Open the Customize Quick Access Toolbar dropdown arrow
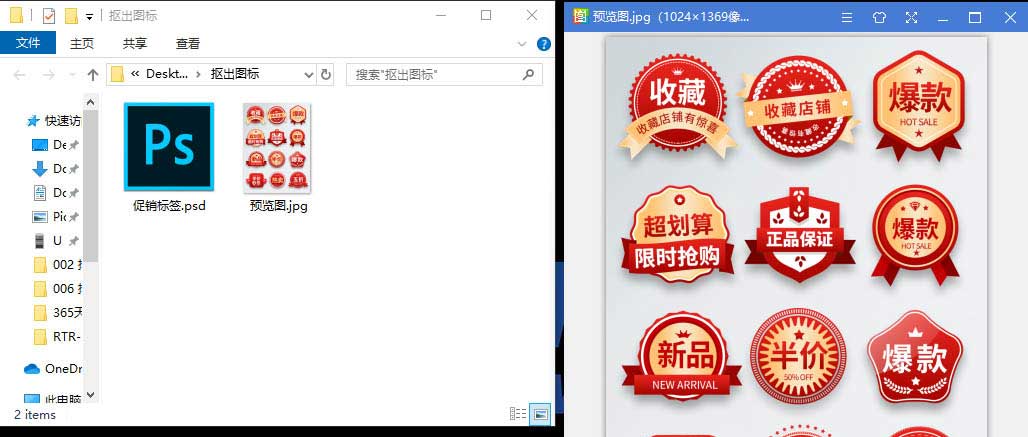The height and width of the screenshot is (437, 1028). coord(89,16)
